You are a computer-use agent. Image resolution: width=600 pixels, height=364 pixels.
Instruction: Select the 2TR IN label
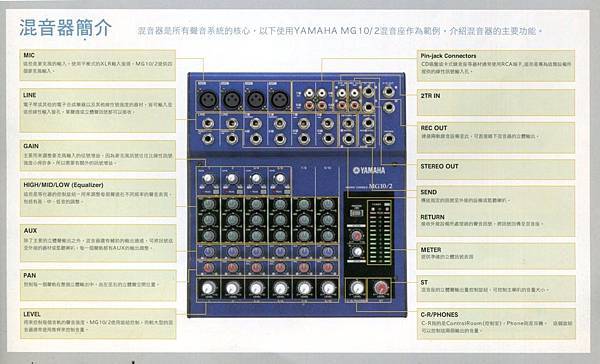pyautogui.click(x=430, y=96)
